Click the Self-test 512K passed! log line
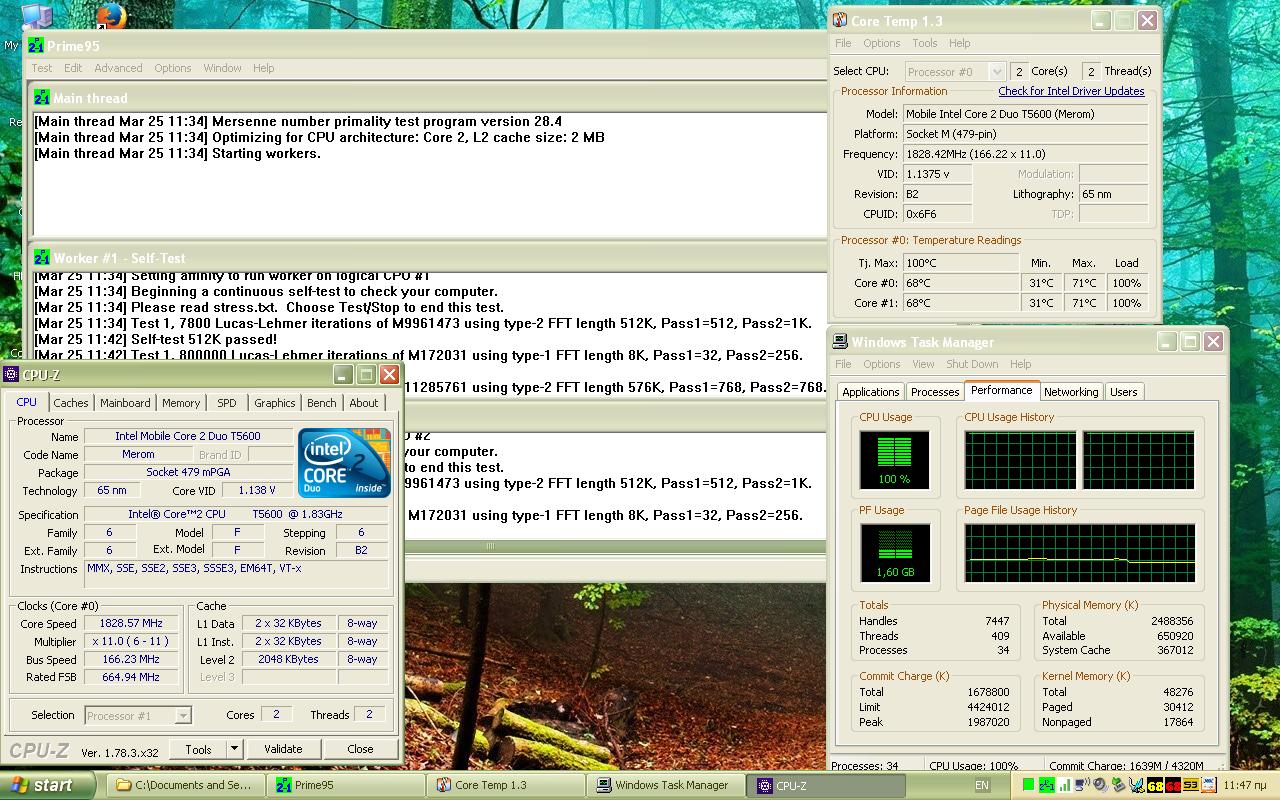Image resolution: width=1280 pixels, height=800 pixels. 155,339
